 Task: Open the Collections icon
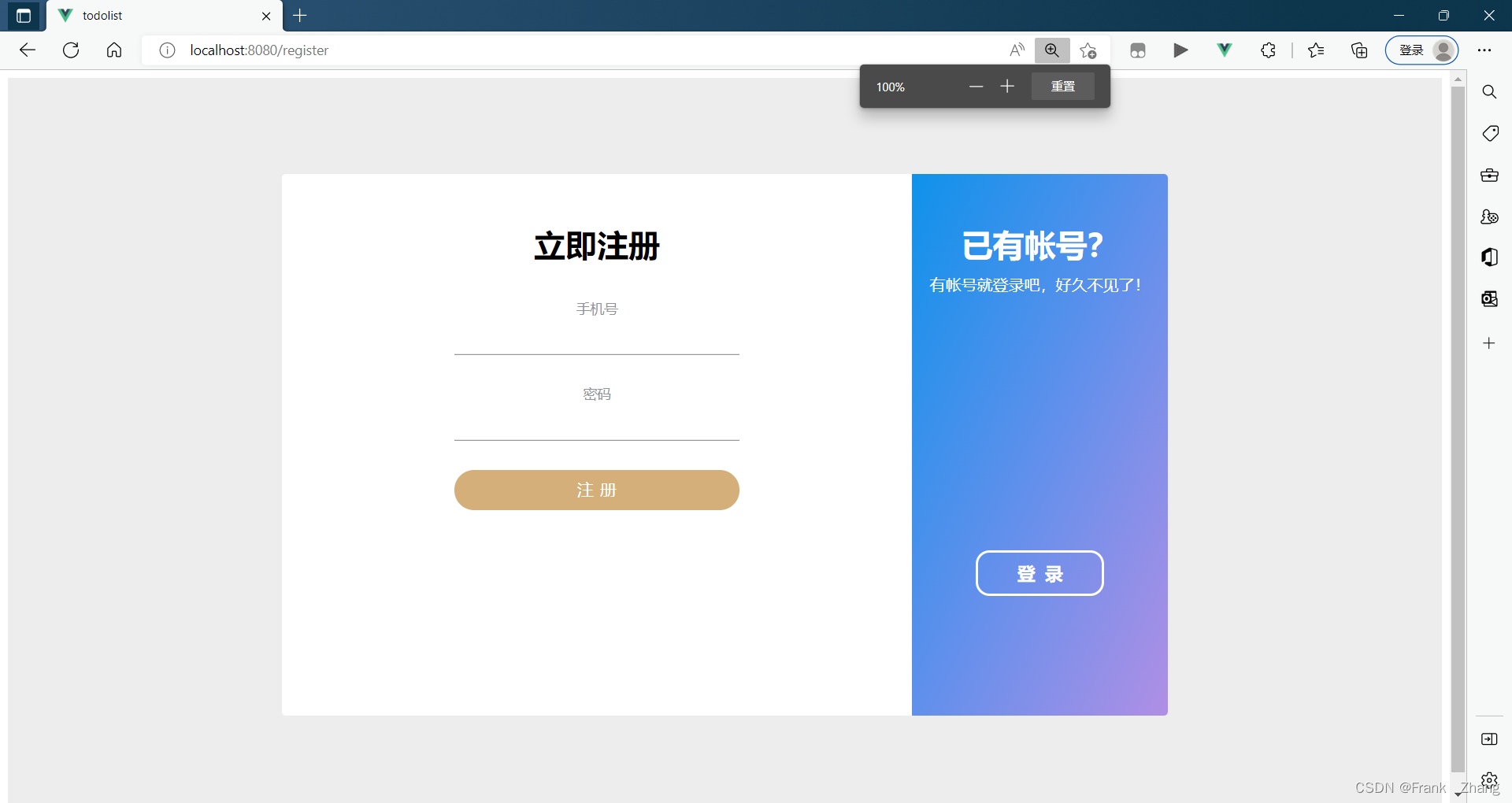pyautogui.click(x=1359, y=50)
